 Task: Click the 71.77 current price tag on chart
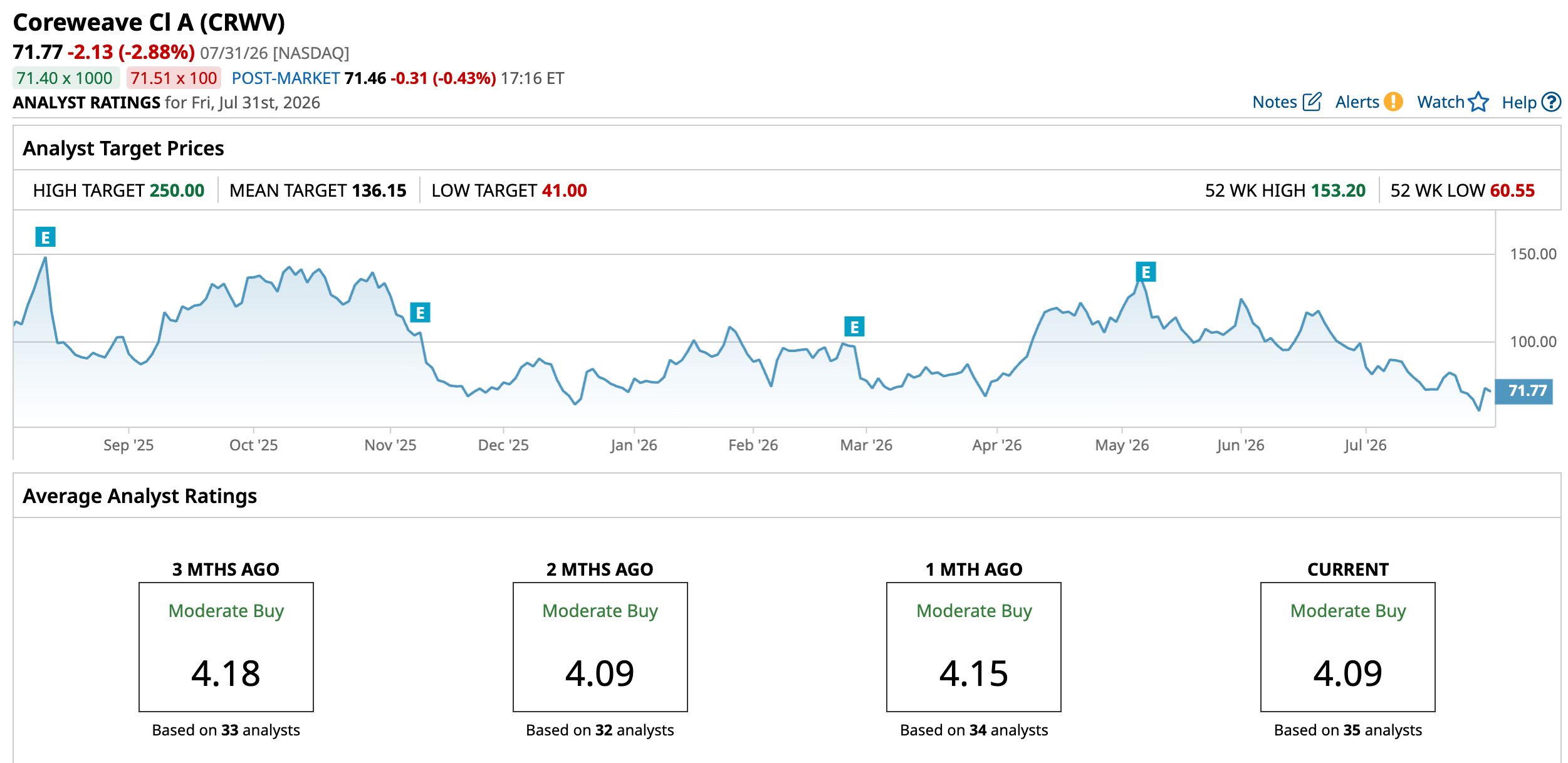[x=1524, y=391]
